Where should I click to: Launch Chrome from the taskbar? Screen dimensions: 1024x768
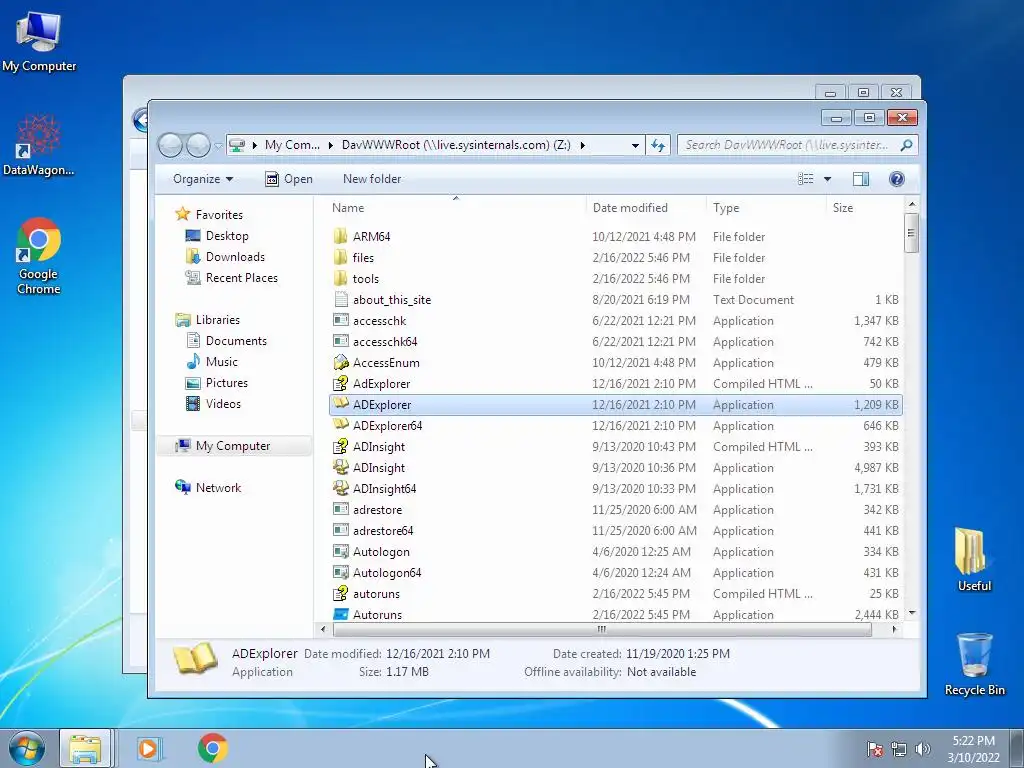click(213, 748)
